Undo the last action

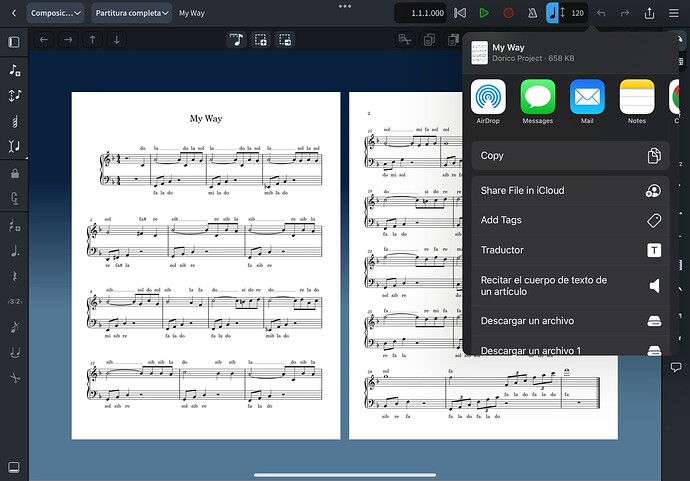point(601,13)
